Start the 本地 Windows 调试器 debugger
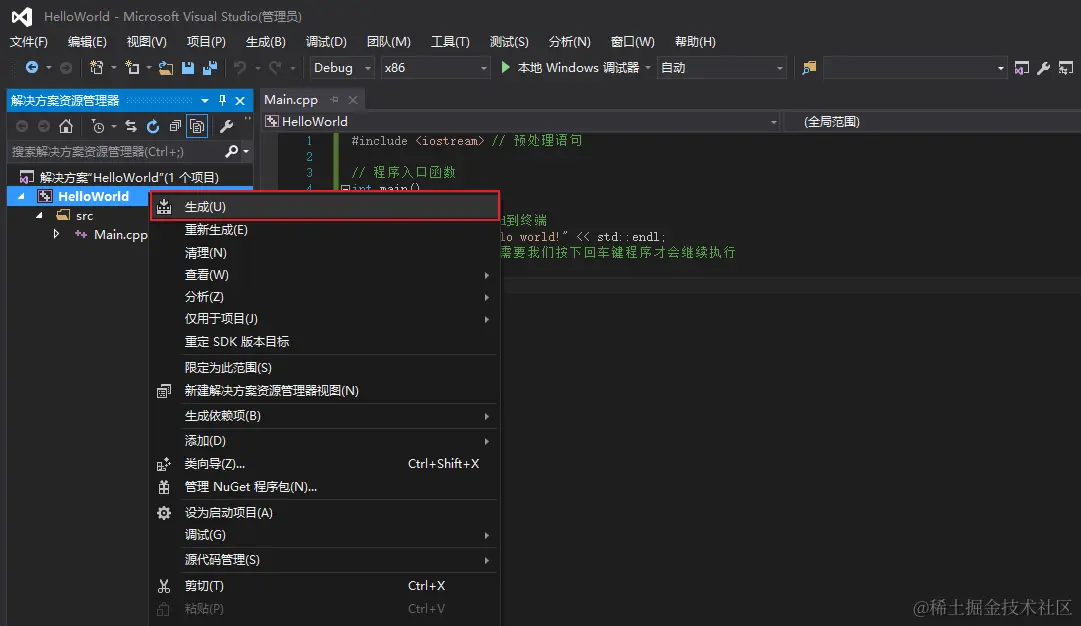Screen dimensions: 1081x626 [x=570, y=68]
